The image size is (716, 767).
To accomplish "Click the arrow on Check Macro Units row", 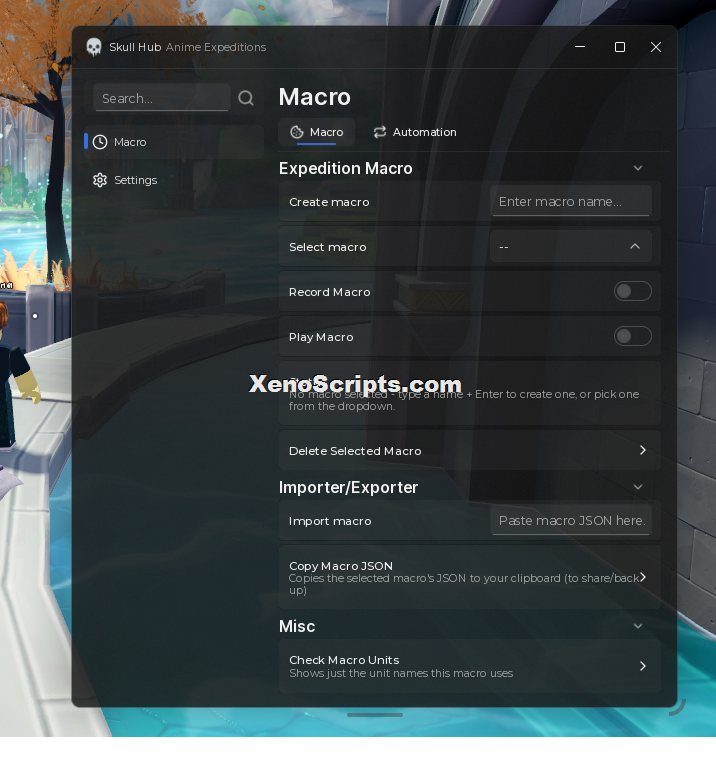I will [643, 666].
